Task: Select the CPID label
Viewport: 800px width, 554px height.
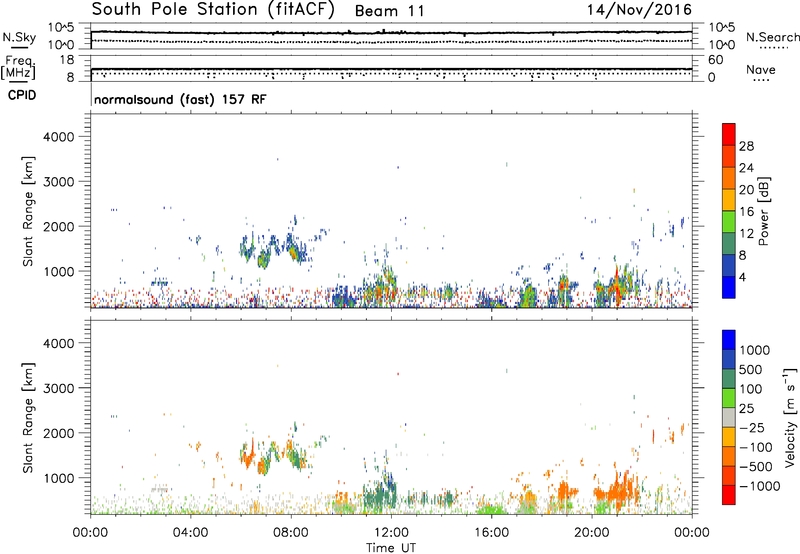Action: [22, 95]
